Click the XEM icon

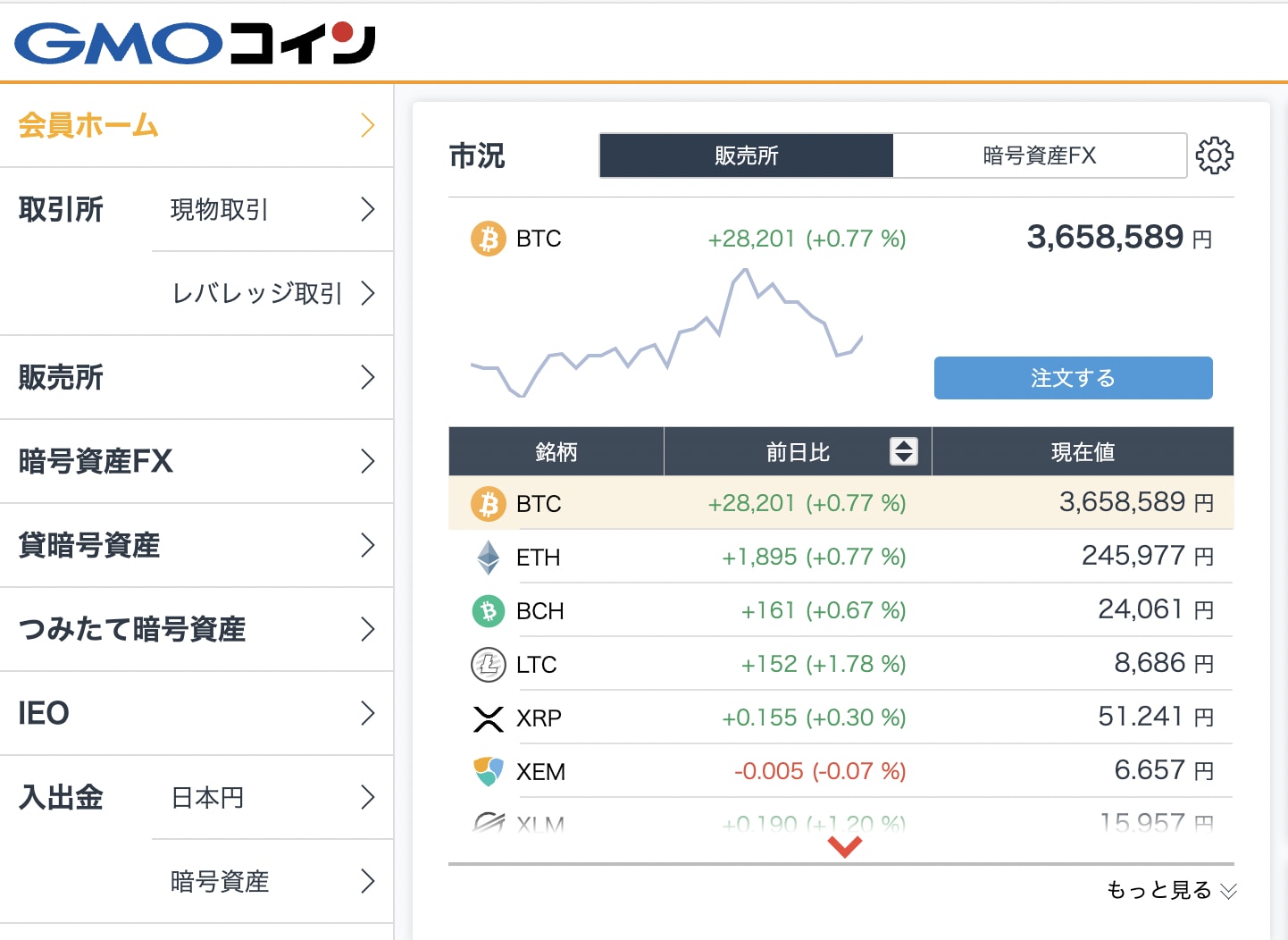pos(489,771)
